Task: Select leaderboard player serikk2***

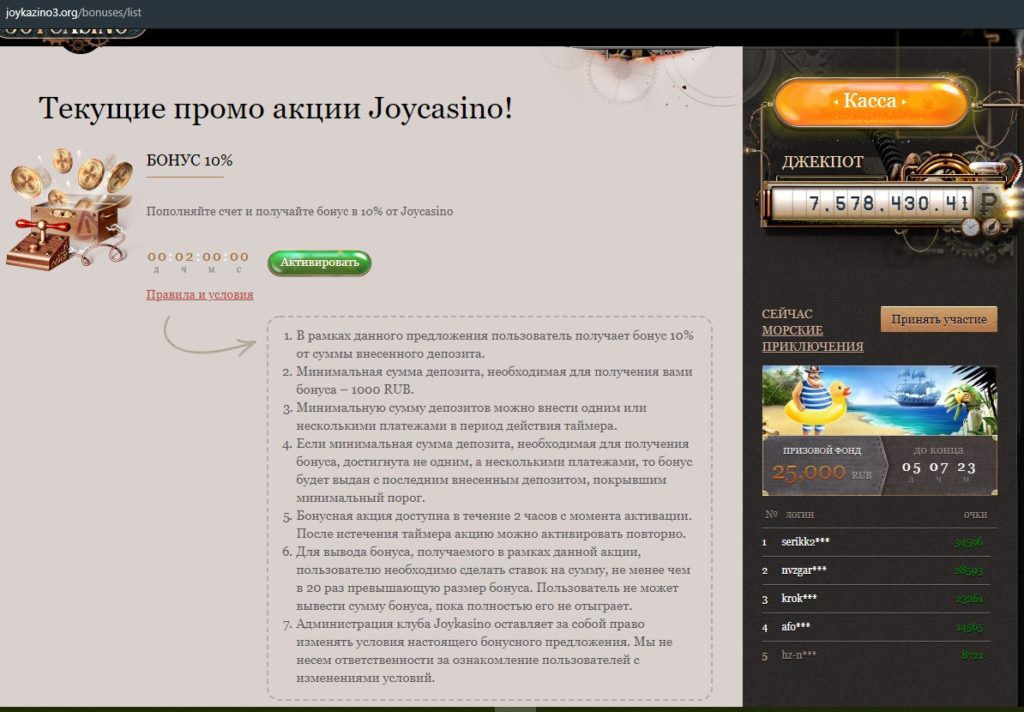Action: 805,542
